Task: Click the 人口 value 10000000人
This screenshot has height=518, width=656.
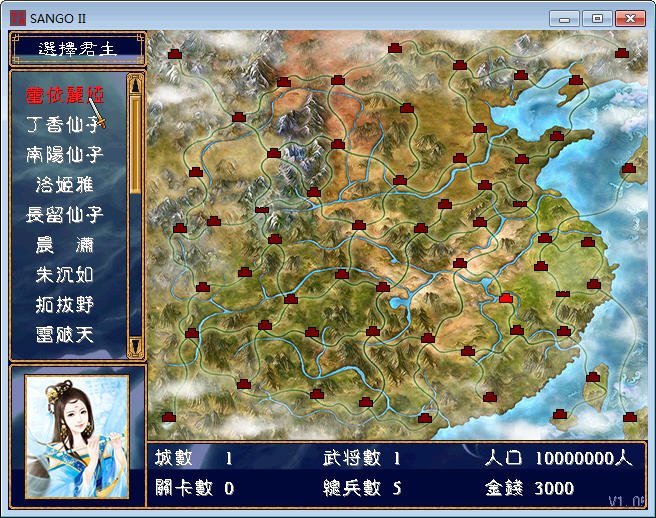Action: click(584, 458)
